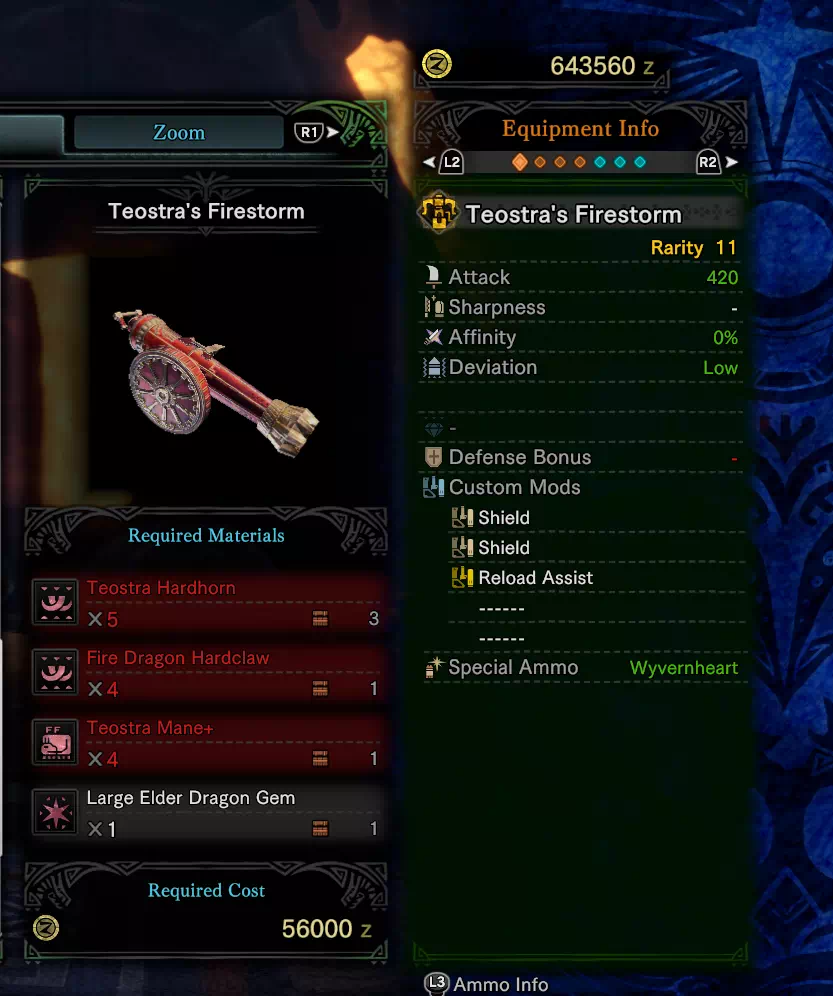The height and width of the screenshot is (996, 833).
Task: Click the R1 arrow next to Zoom
Action: click(316, 132)
